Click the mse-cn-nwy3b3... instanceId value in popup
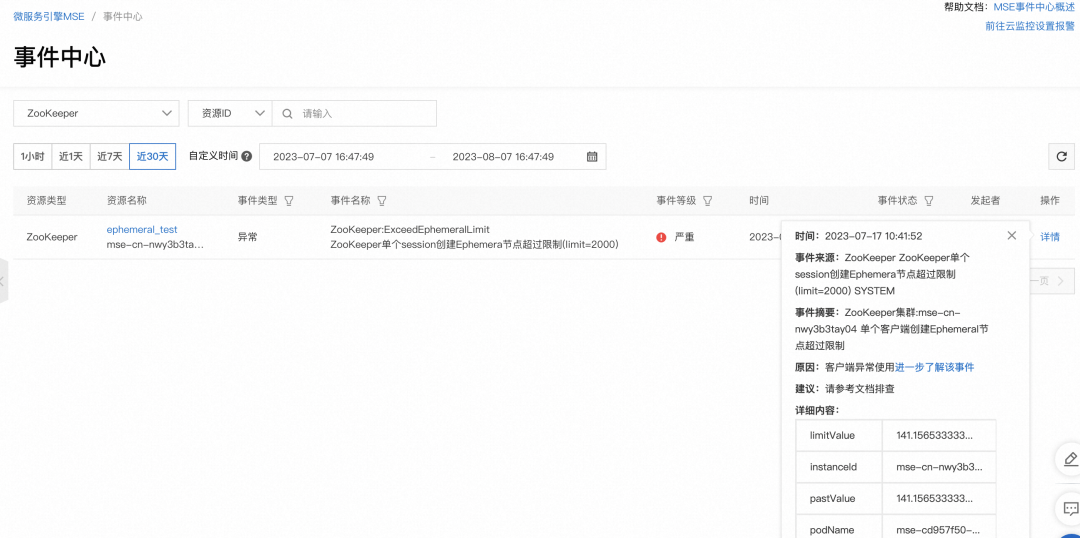Screen dimensions: 1080x538 pyautogui.click(x=939, y=467)
